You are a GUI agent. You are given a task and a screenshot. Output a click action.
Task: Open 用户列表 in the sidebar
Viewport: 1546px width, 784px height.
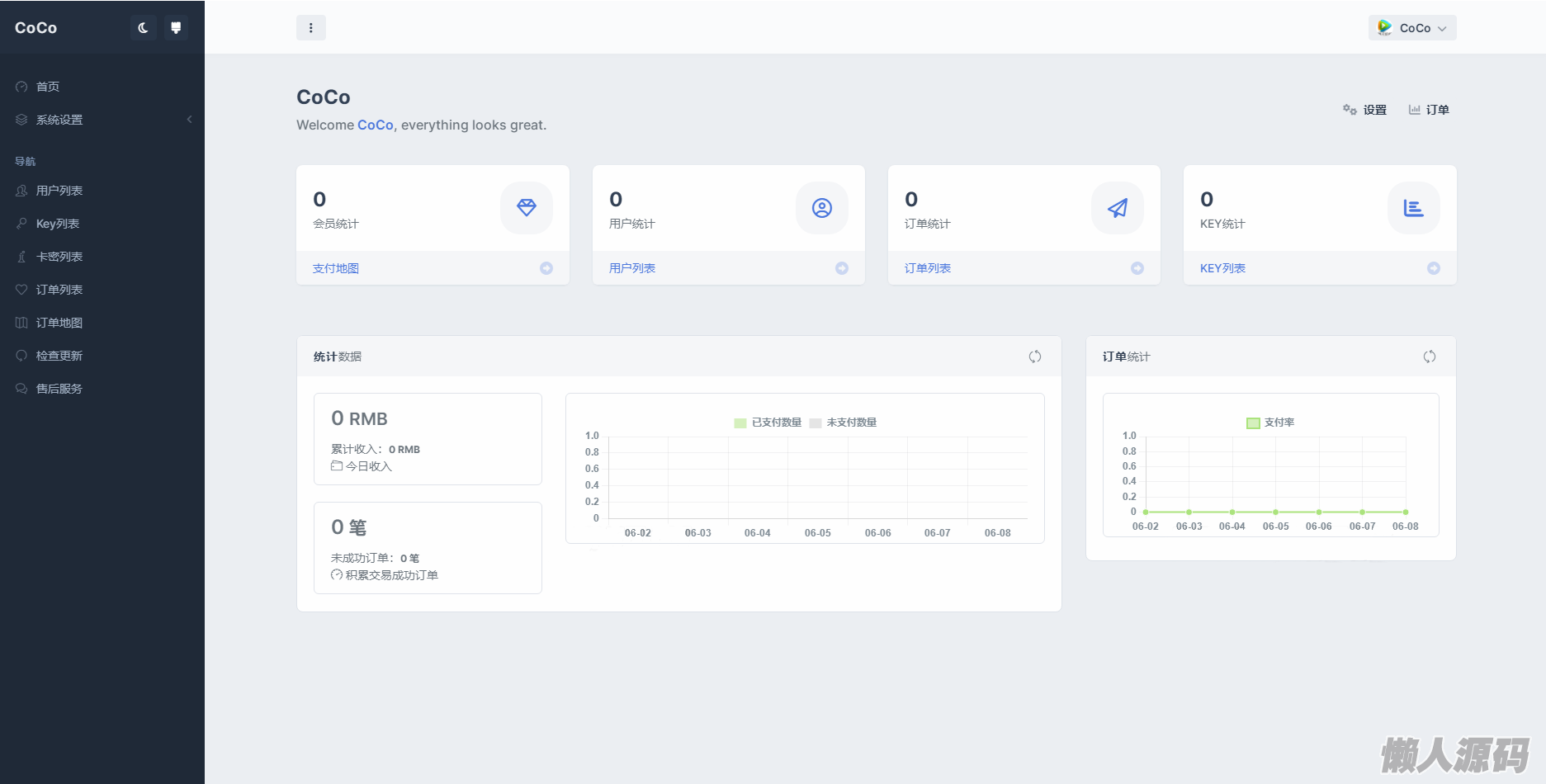tap(59, 191)
